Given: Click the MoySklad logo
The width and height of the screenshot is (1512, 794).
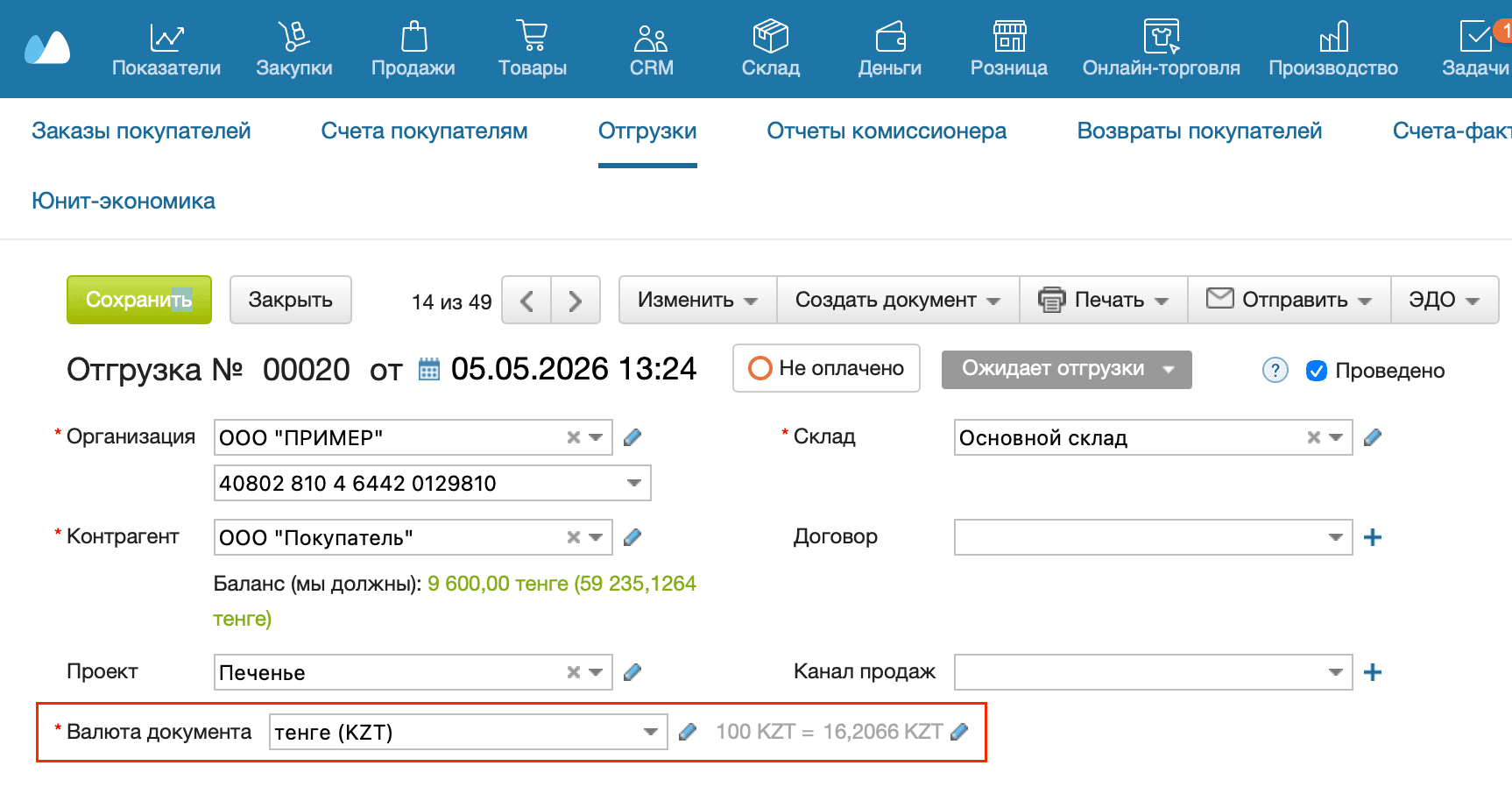Looking at the screenshot, I should point(47,48).
